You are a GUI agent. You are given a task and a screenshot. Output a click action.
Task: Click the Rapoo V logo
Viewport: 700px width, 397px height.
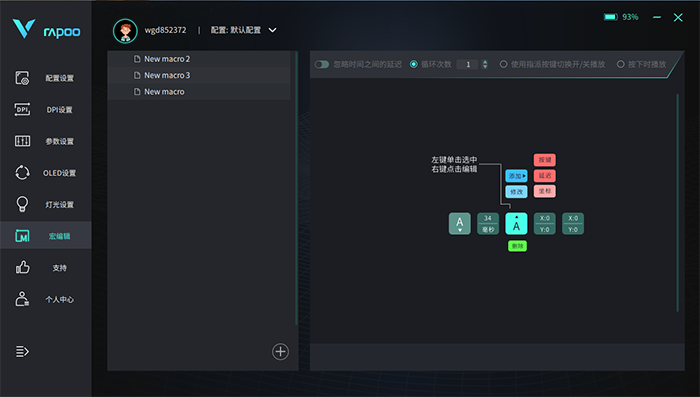click(24, 29)
